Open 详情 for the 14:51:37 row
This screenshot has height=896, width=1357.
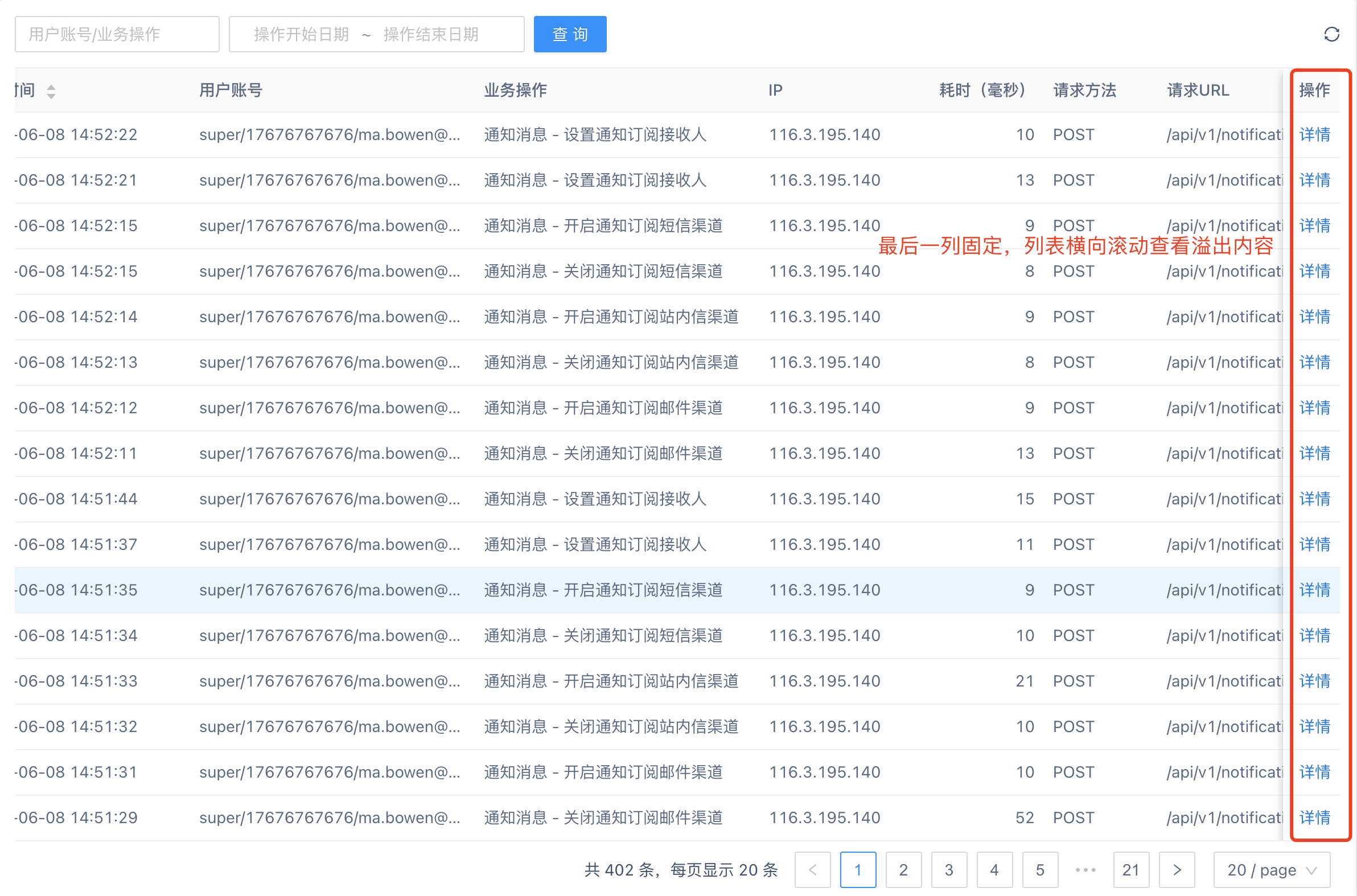click(x=1314, y=544)
